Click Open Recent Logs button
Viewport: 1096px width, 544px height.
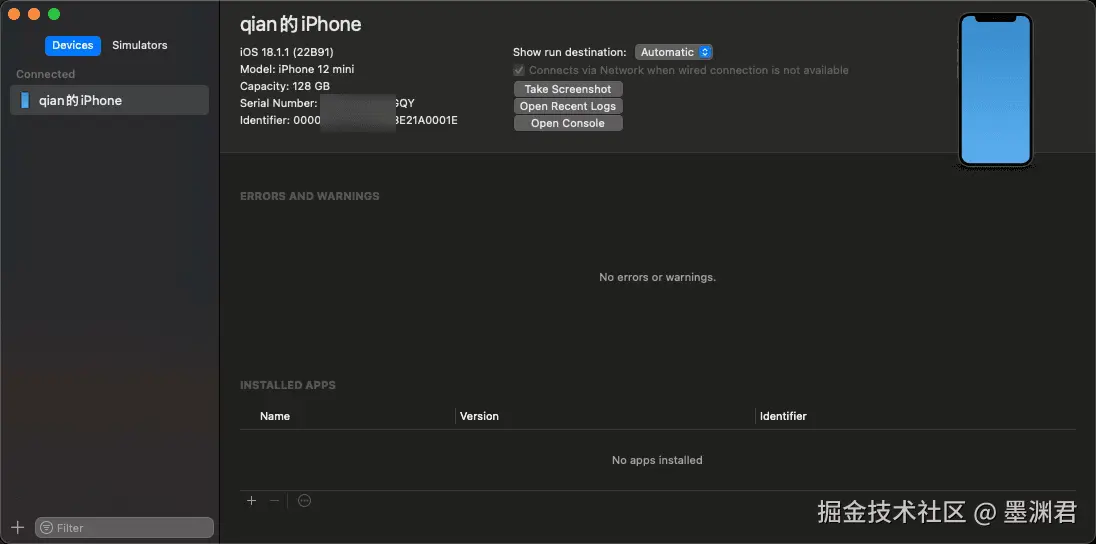coord(568,106)
